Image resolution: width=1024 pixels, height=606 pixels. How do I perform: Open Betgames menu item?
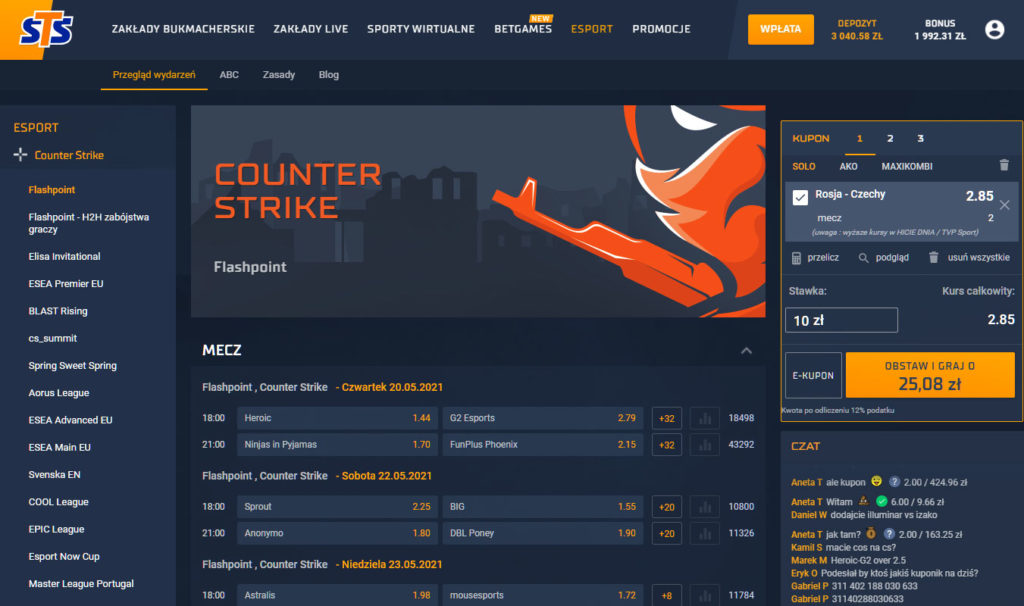tap(523, 29)
